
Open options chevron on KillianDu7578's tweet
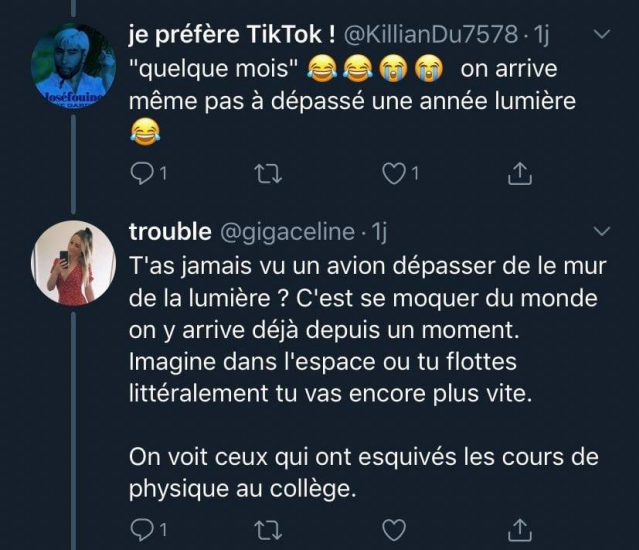602,34
